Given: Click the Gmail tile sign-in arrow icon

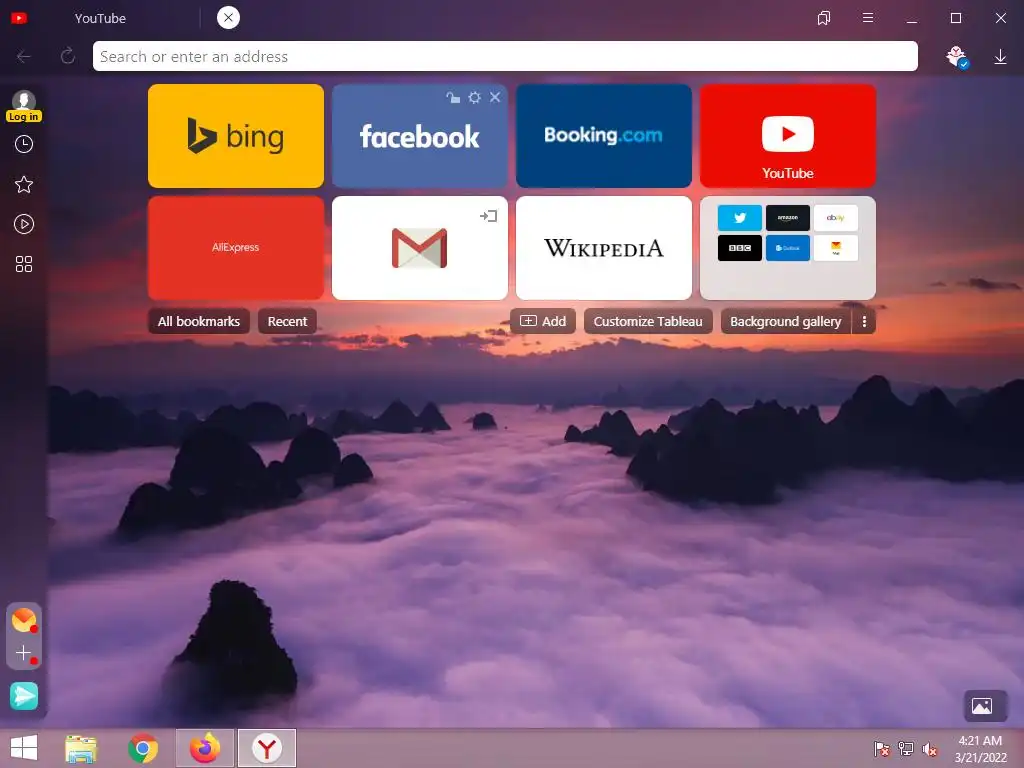Looking at the screenshot, I should point(488,216).
